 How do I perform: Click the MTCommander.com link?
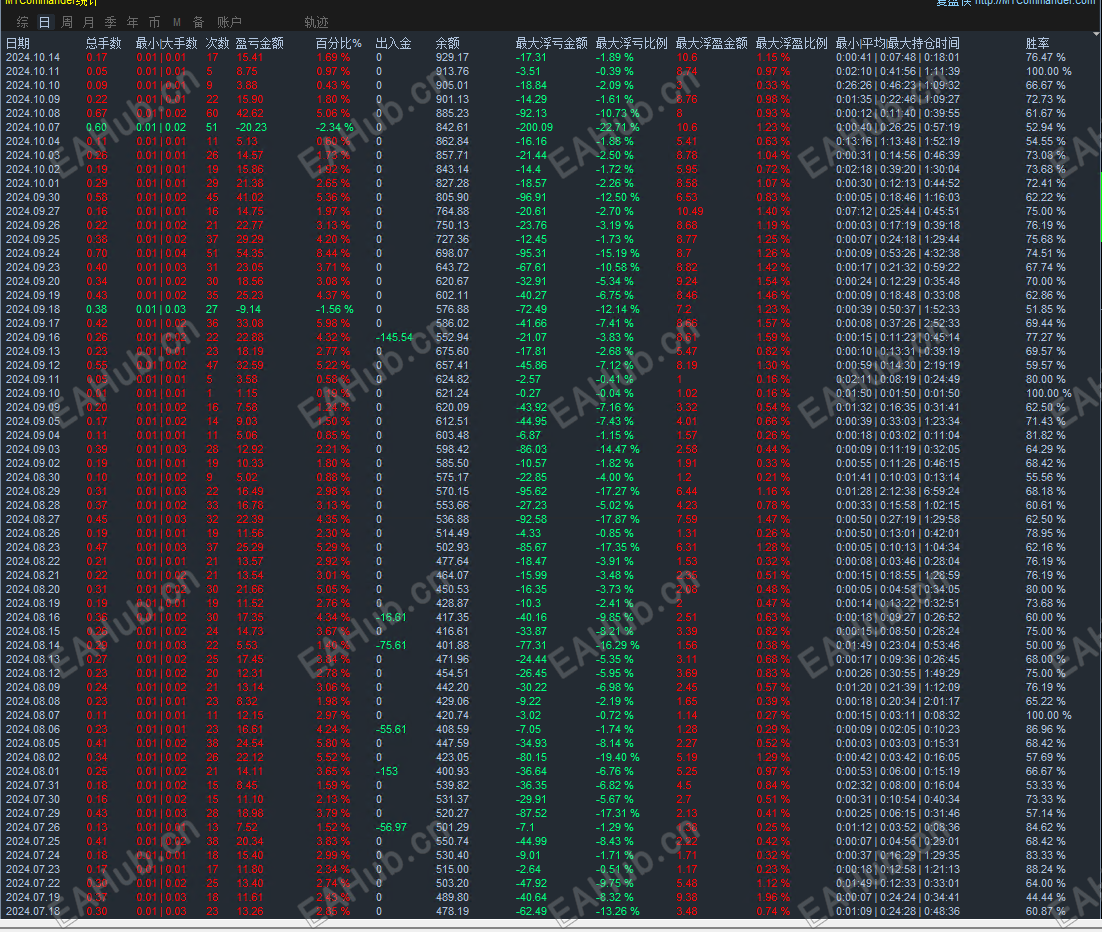tap(1035, 3)
